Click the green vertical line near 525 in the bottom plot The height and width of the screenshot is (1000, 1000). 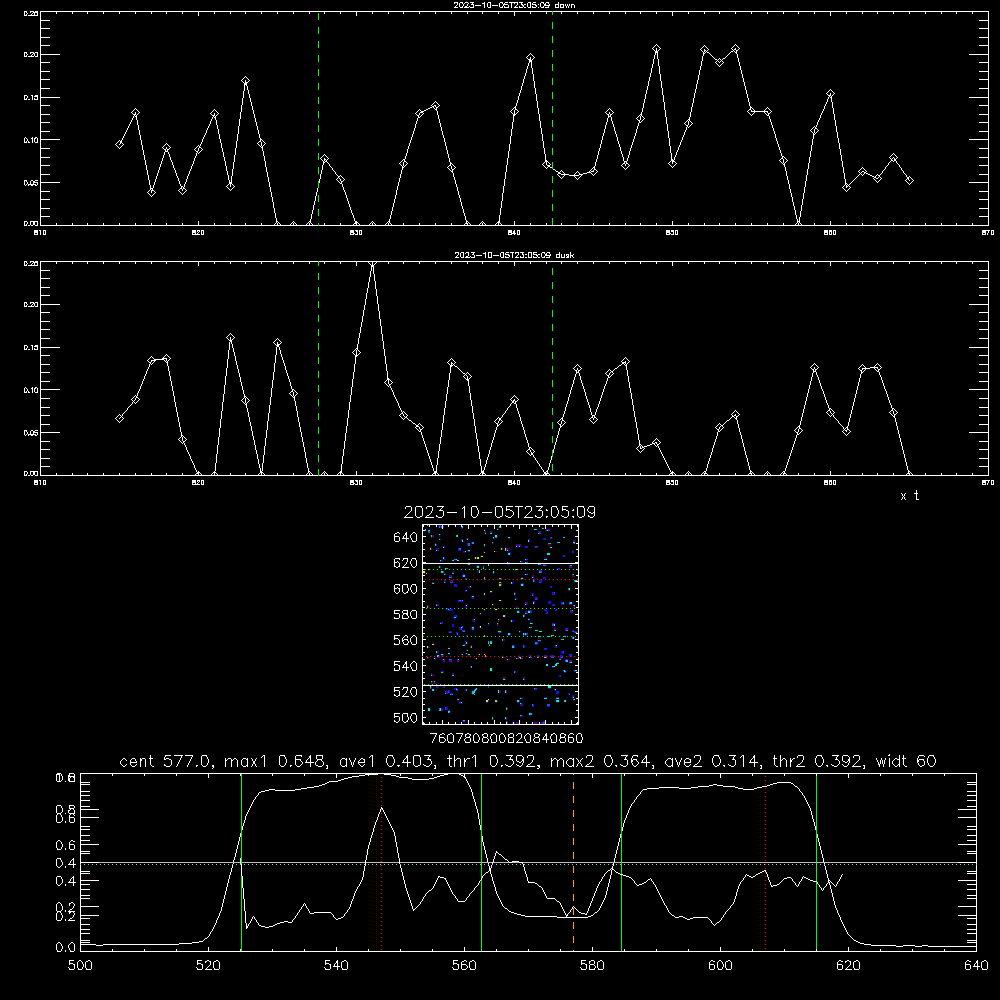point(242,861)
